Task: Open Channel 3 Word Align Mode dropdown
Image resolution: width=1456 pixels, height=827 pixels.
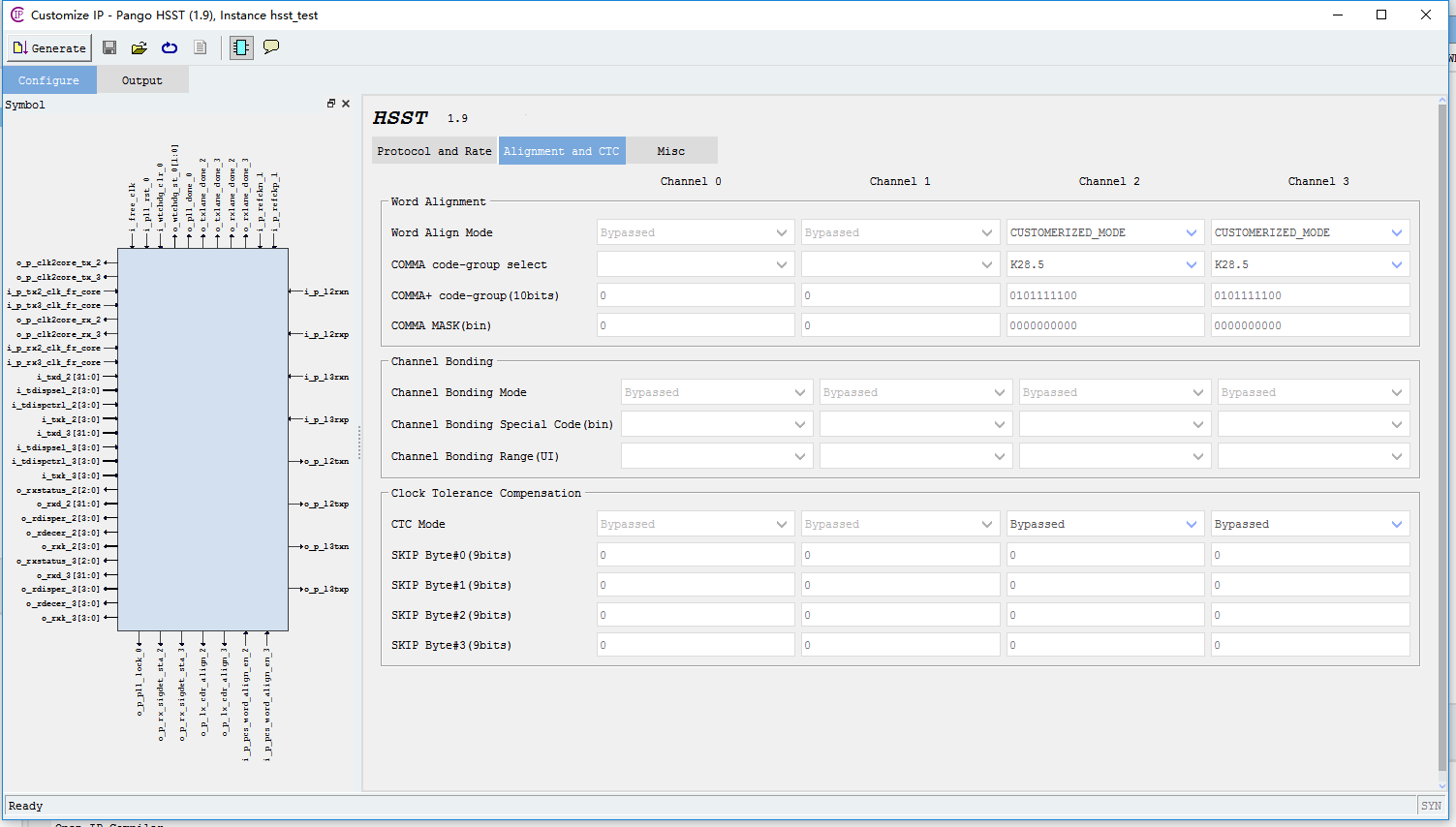Action: coord(1310,232)
